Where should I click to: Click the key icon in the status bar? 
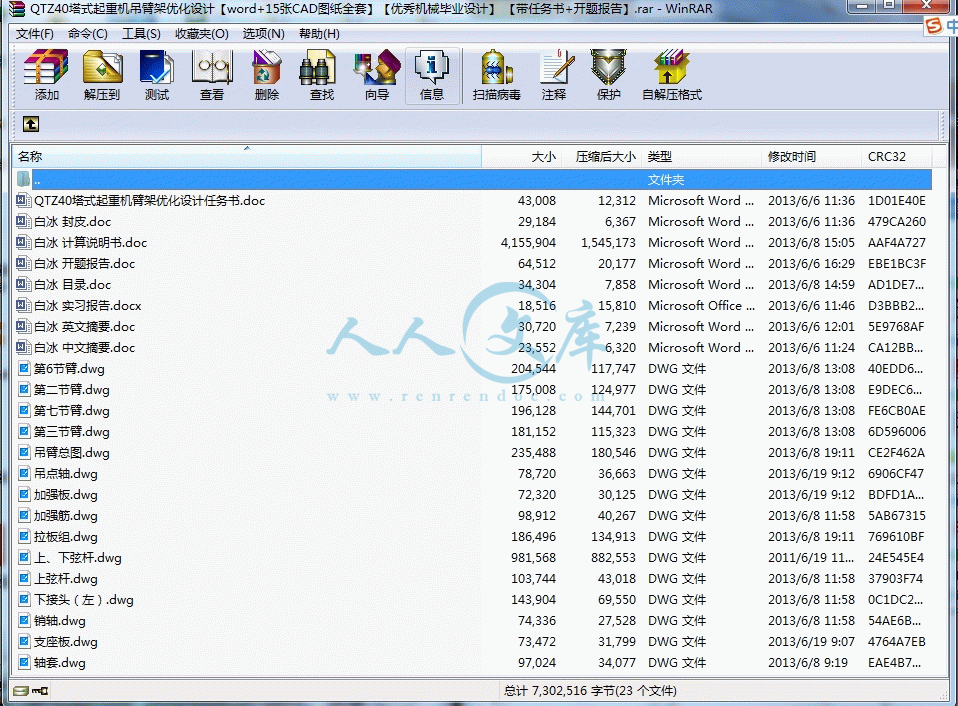(40, 691)
